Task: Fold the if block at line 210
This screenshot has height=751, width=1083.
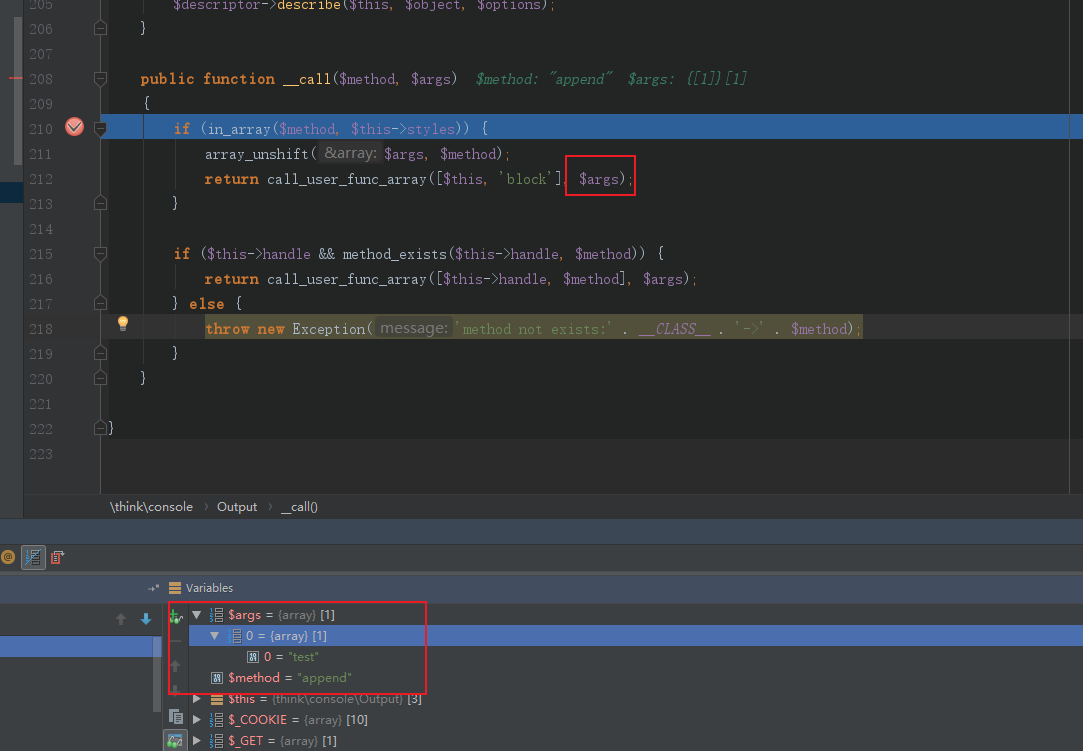Action: pyautogui.click(x=100, y=129)
